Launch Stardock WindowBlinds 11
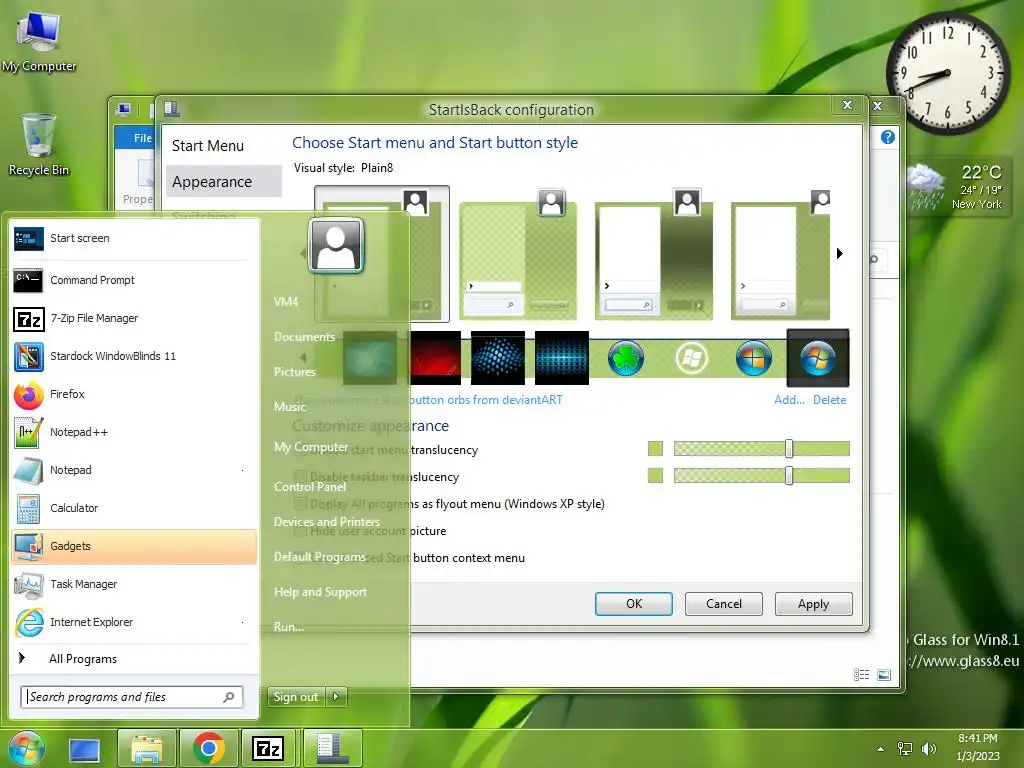This screenshot has width=1024, height=768. [x=134, y=356]
